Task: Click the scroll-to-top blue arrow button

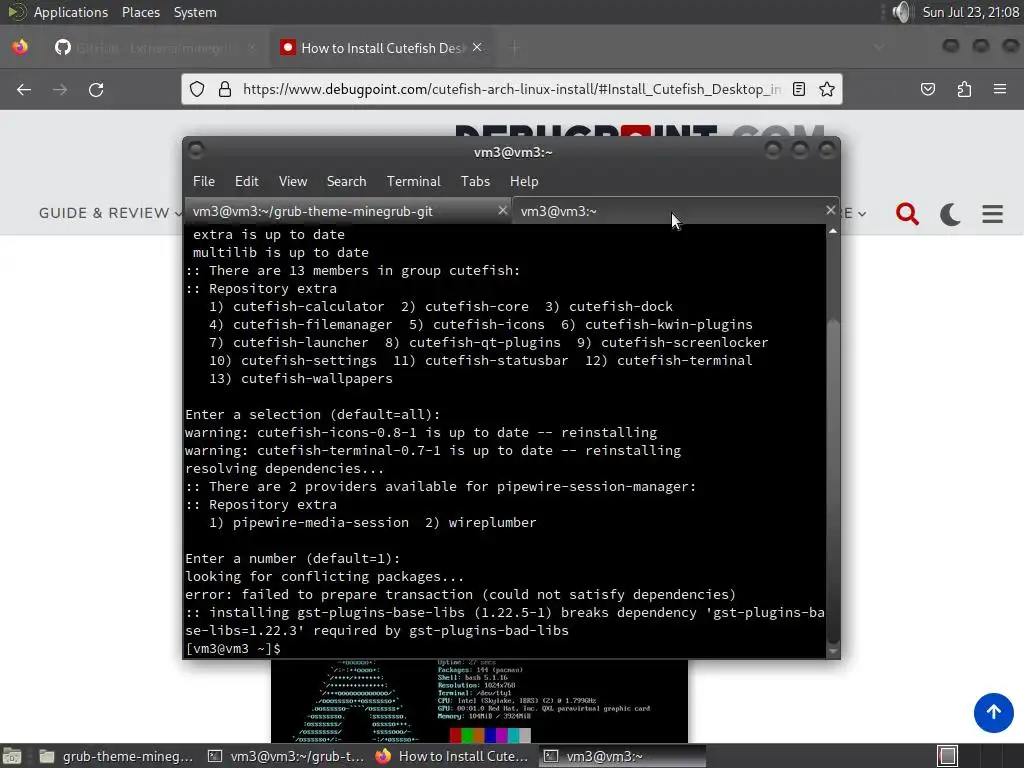Action: (x=993, y=712)
